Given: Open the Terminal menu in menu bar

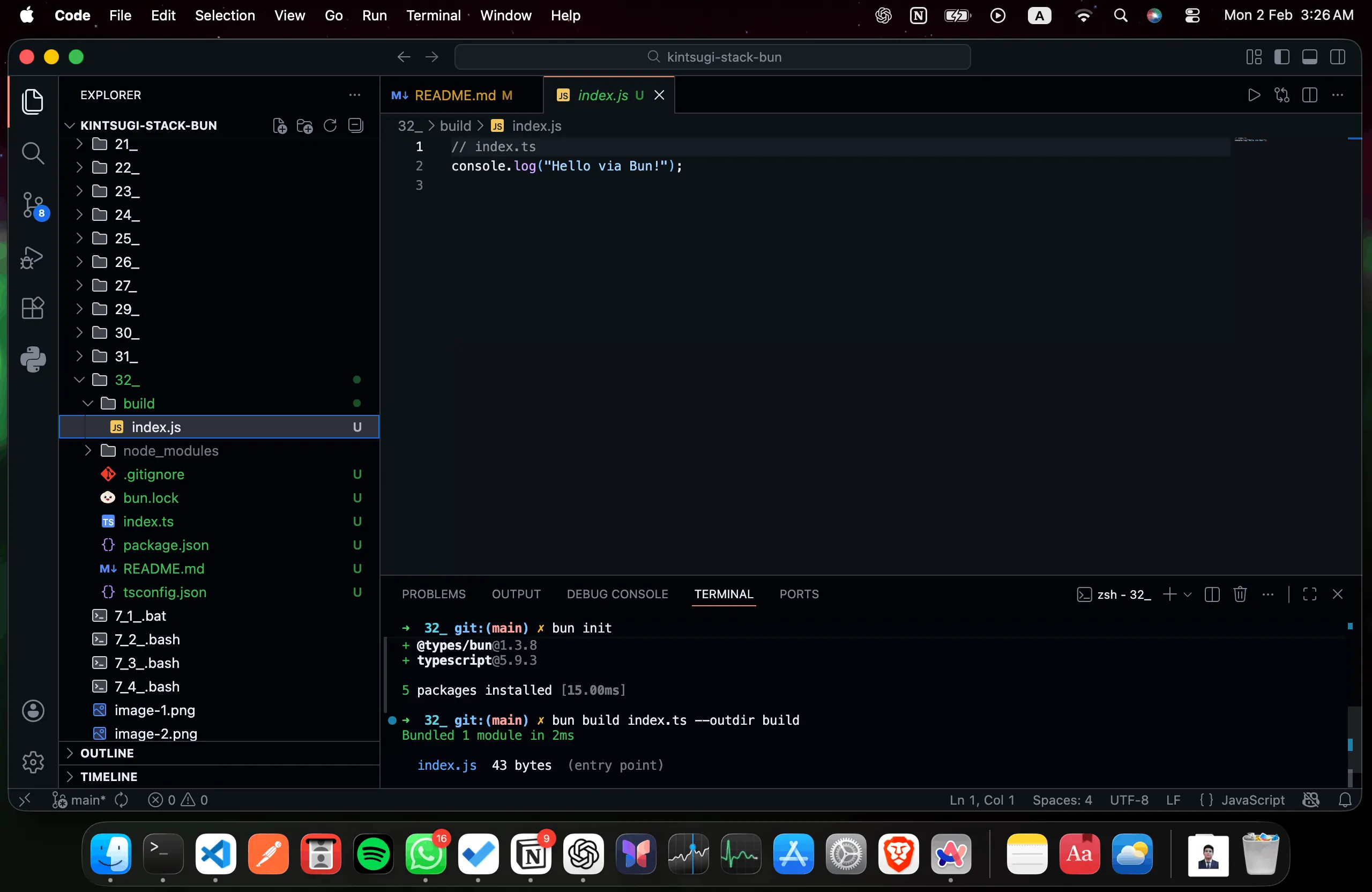Looking at the screenshot, I should pos(433,16).
